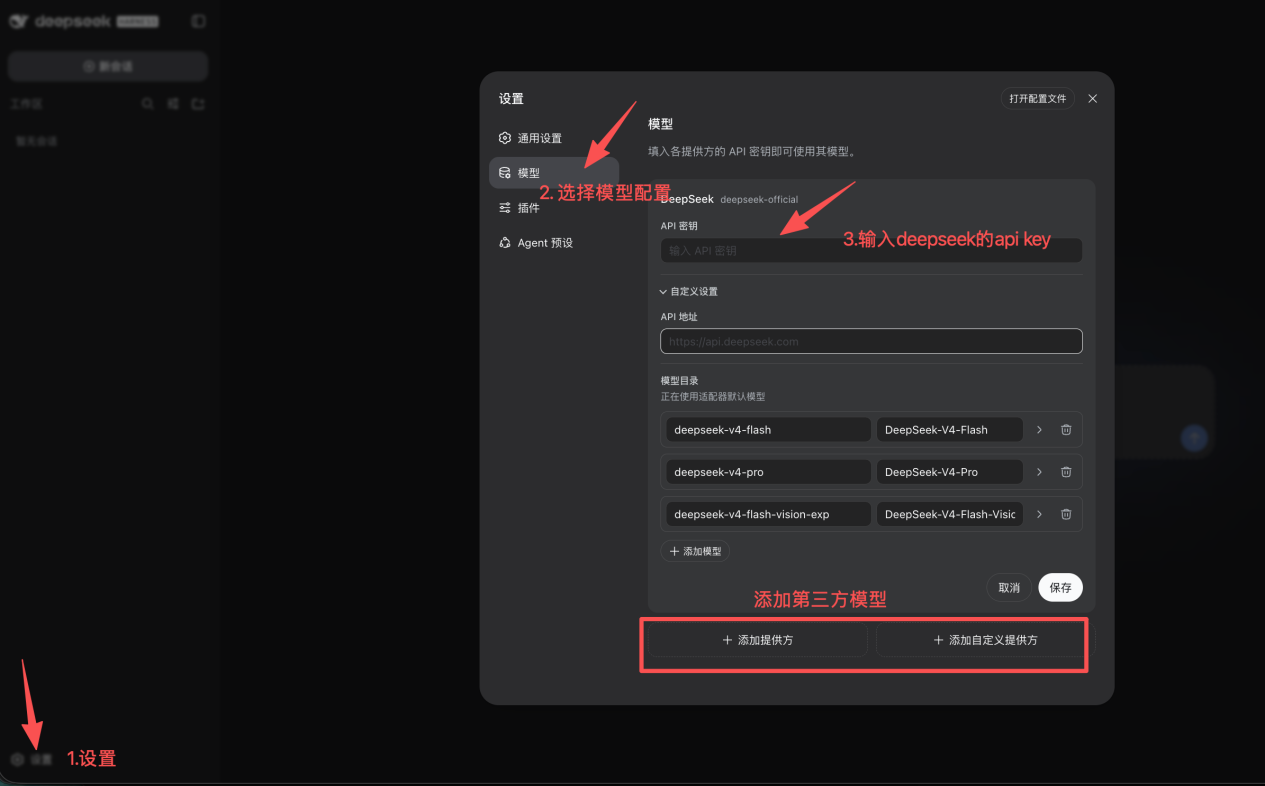Click the trash icon for deepseek-v4-pro

tap(1066, 472)
